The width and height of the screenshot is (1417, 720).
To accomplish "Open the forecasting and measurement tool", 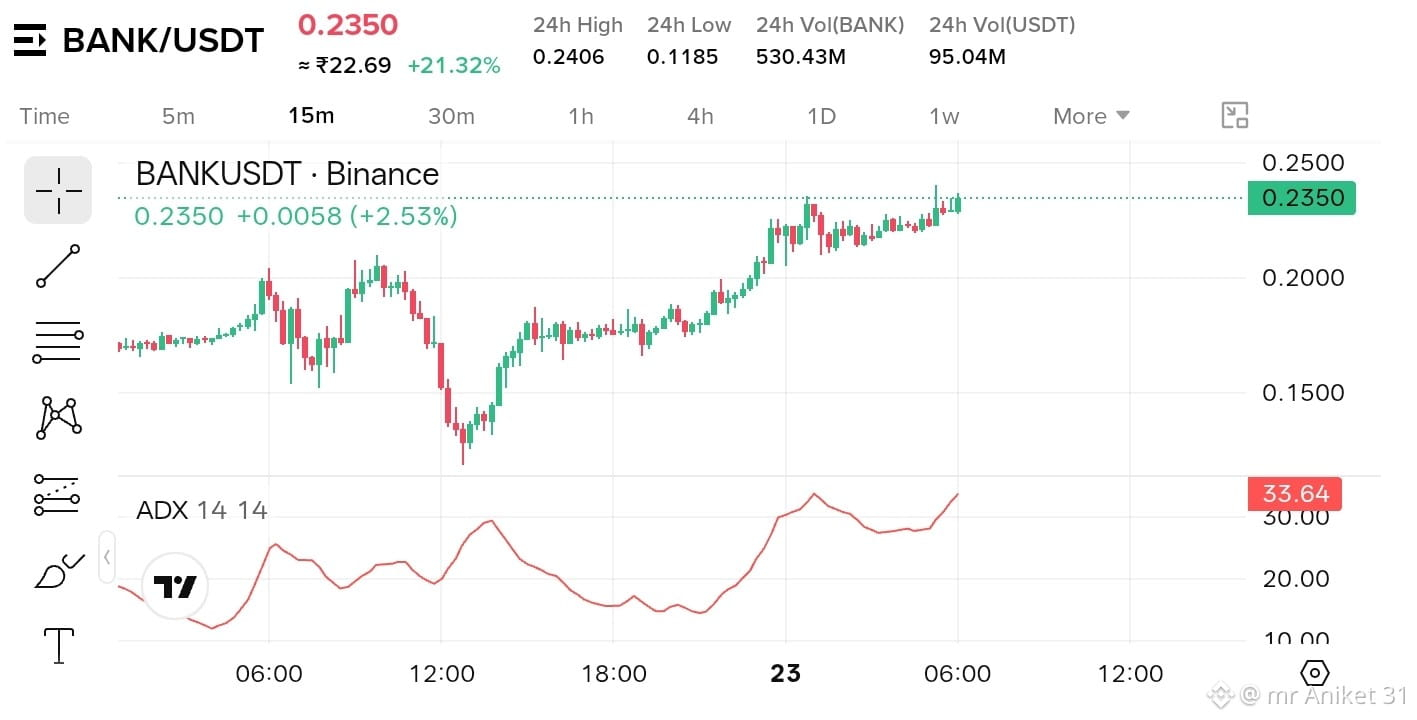I will pos(58,494).
